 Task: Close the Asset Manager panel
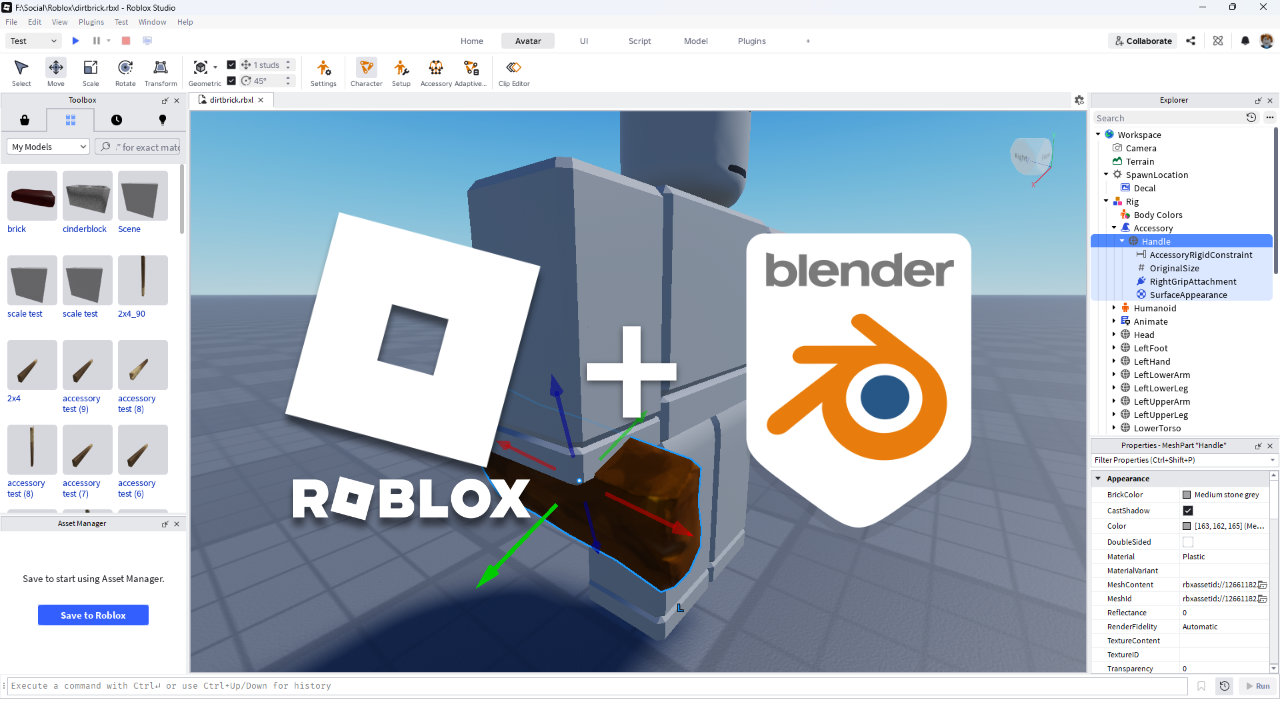177,523
